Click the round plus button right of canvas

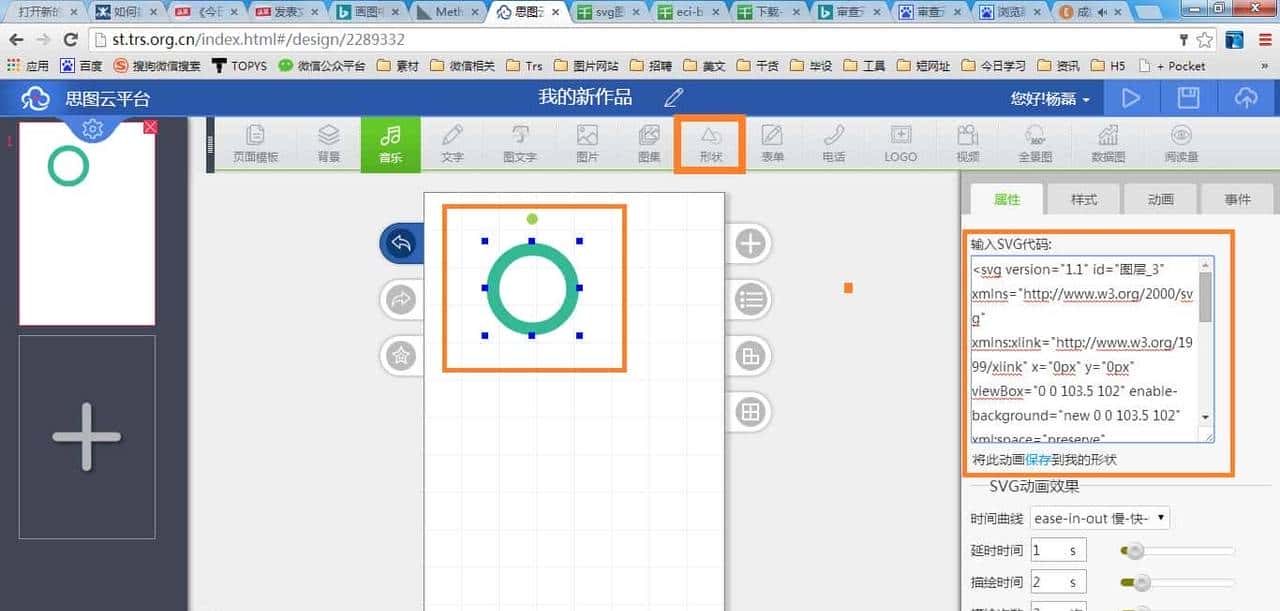coord(750,243)
